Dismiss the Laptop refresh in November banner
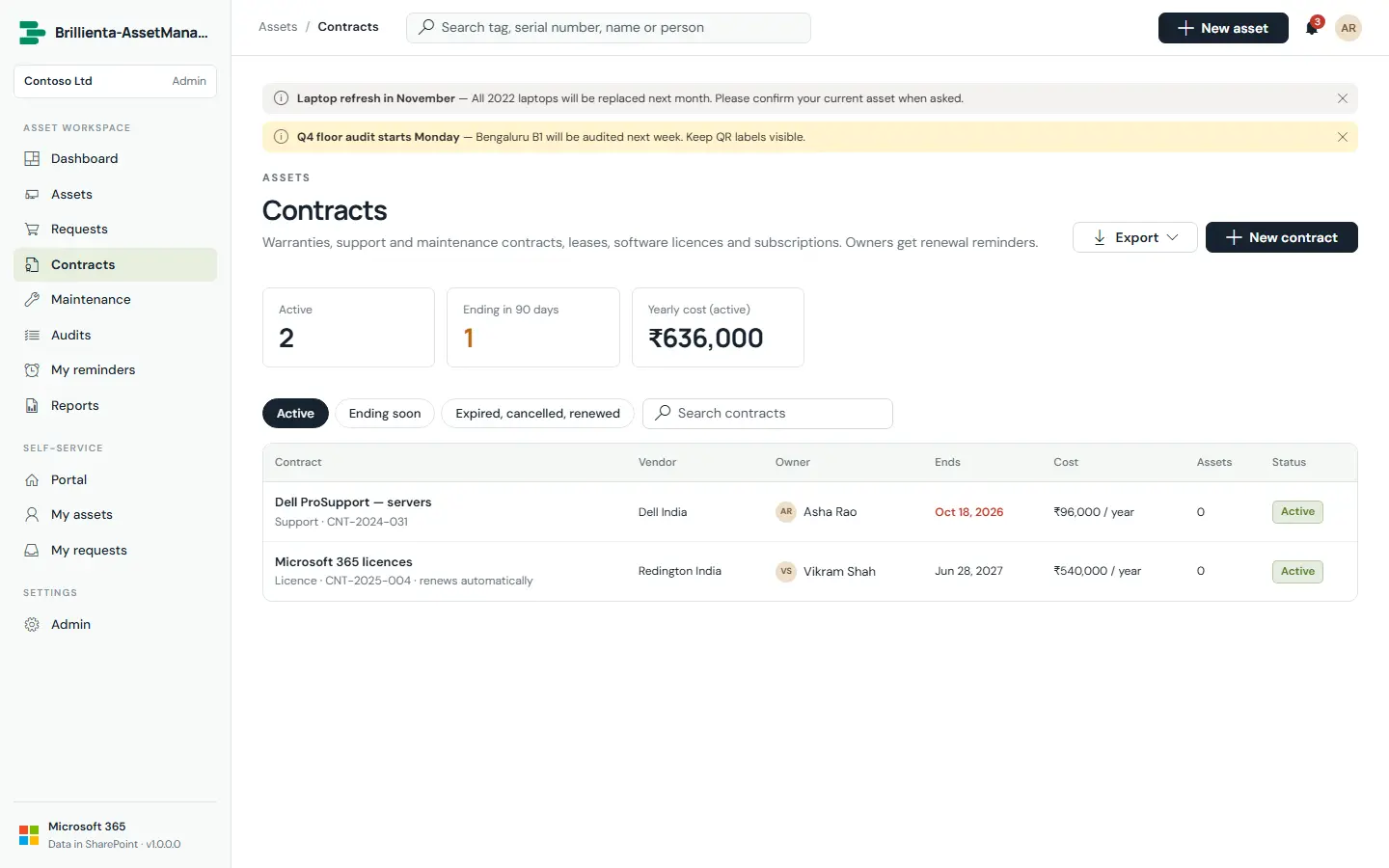This screenshot has width=1389, height=868. [1343, 98]
